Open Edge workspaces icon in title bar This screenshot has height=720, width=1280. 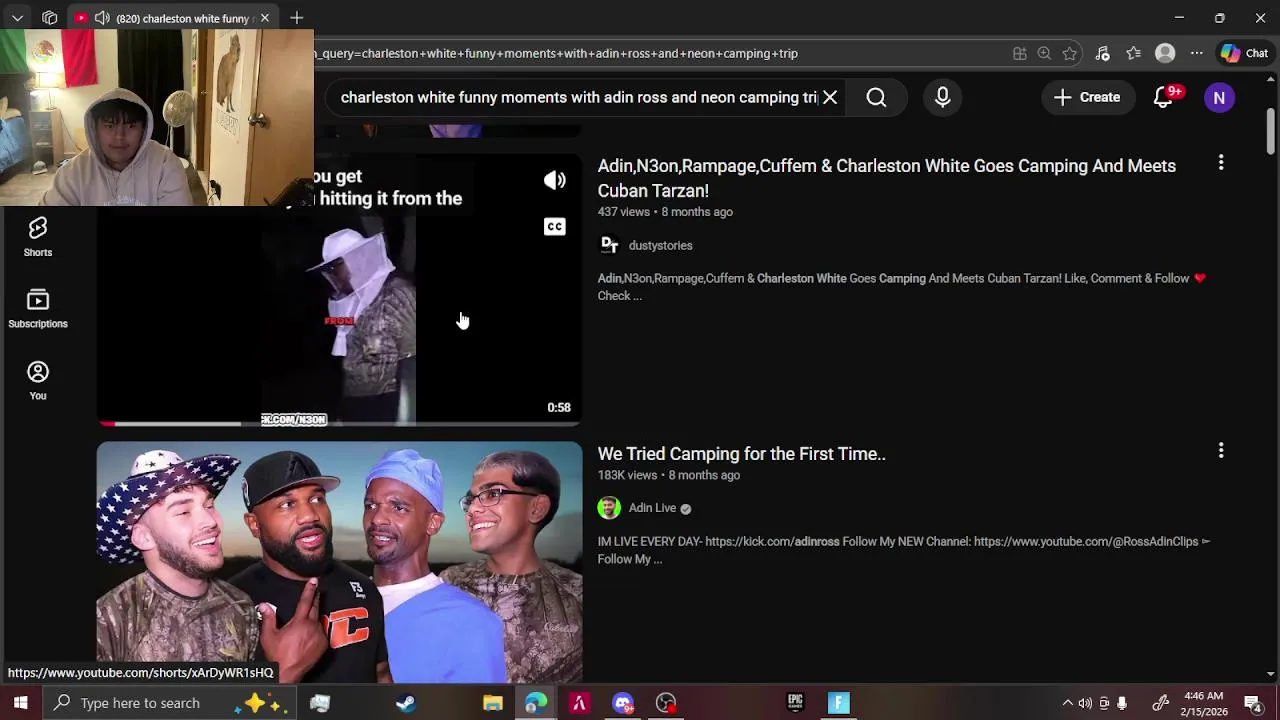point(49,18)
